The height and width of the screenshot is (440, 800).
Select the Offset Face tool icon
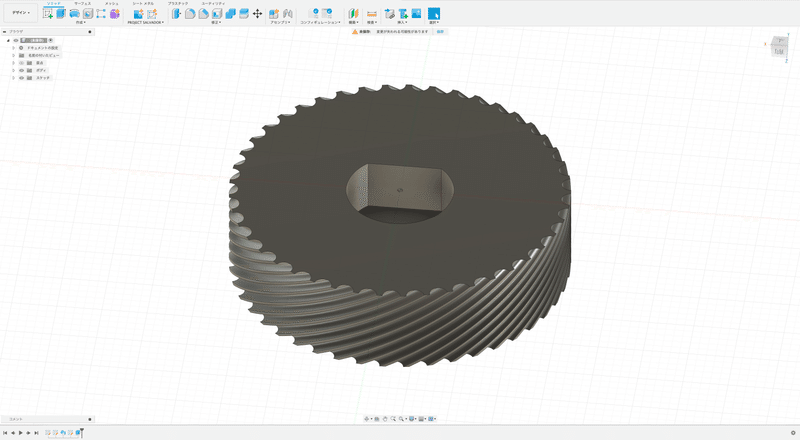(244, 14)
